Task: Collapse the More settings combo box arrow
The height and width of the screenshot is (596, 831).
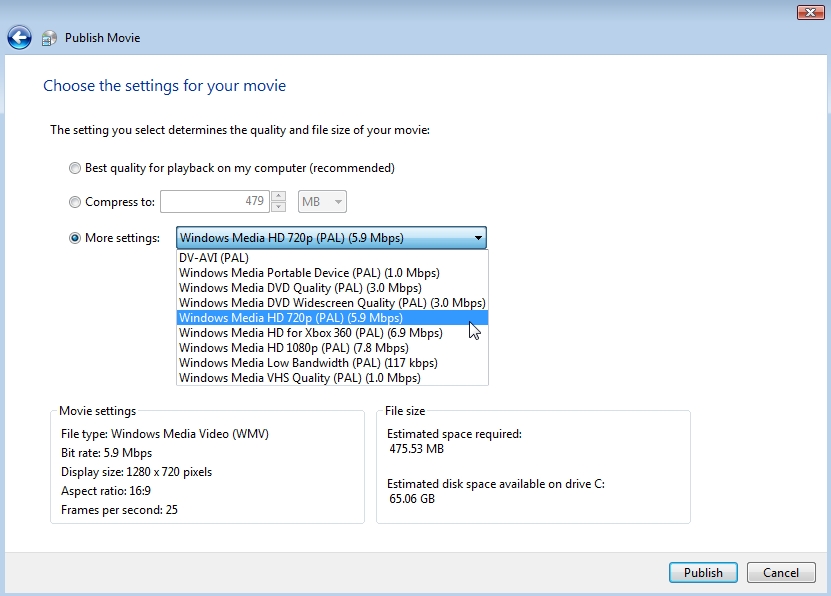Action: click(x=478, y=238)
